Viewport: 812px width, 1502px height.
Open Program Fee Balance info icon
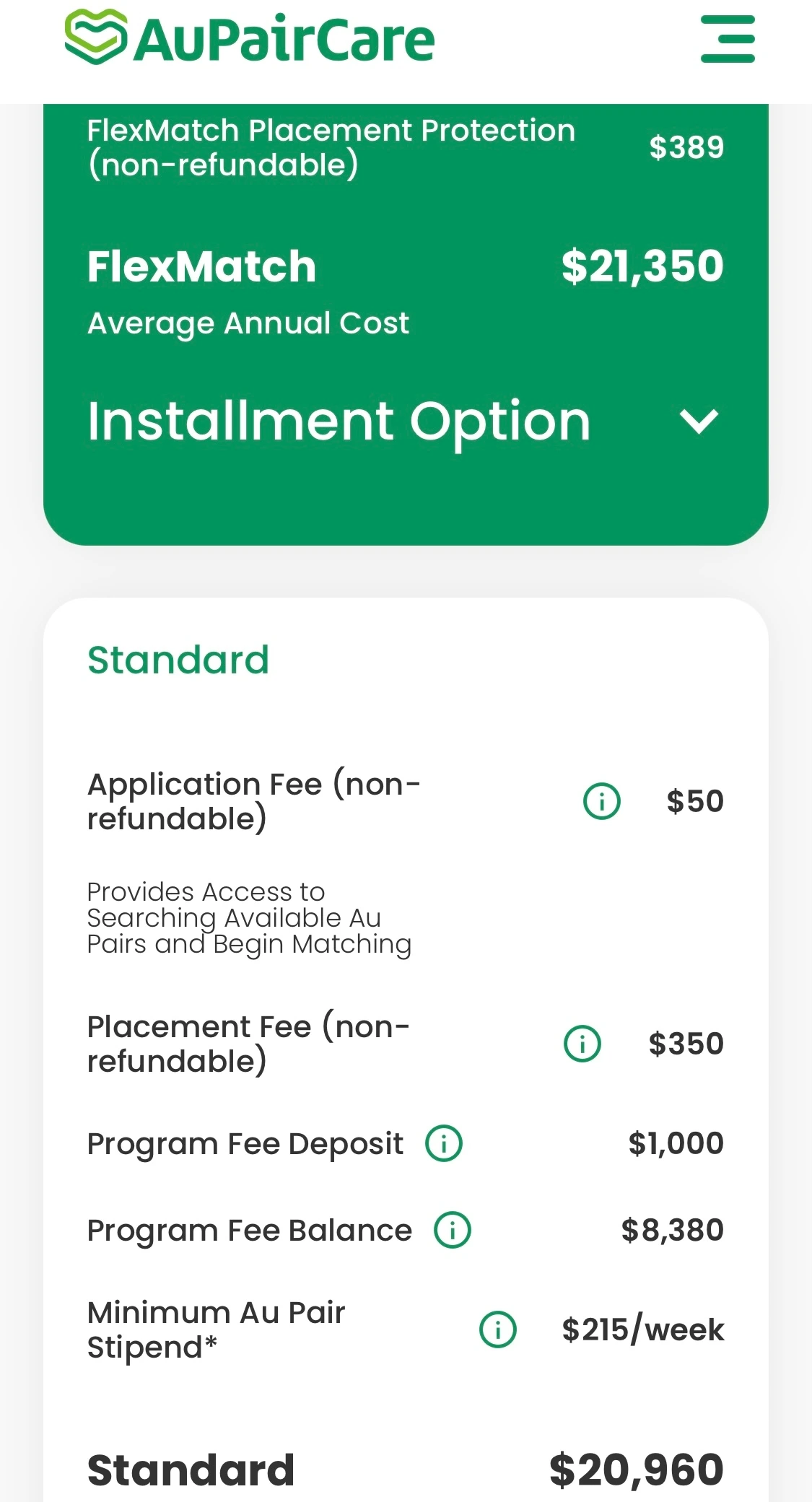click(x=452, y=1230)
